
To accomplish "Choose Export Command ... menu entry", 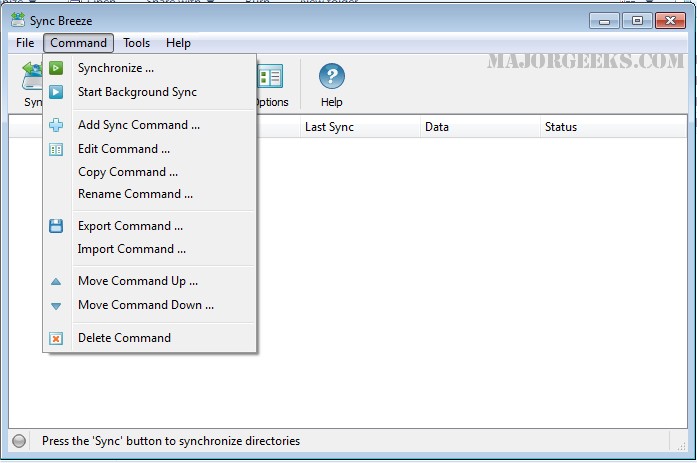I will [x=150, y=226].
